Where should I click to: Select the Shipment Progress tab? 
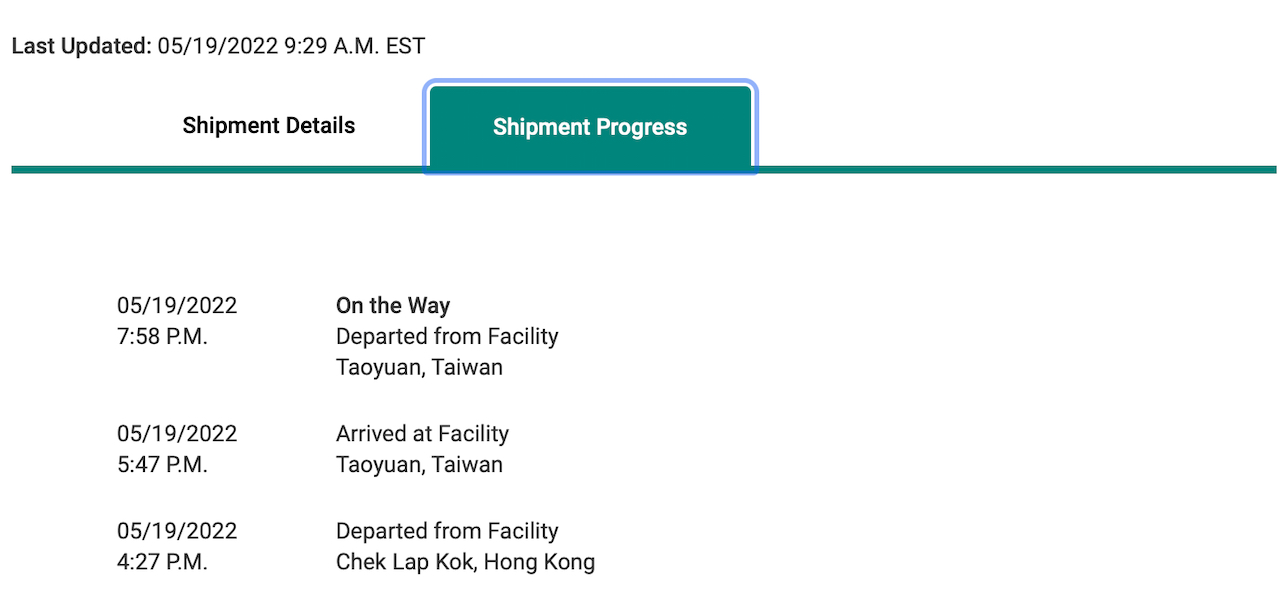(x=590, y=127)
